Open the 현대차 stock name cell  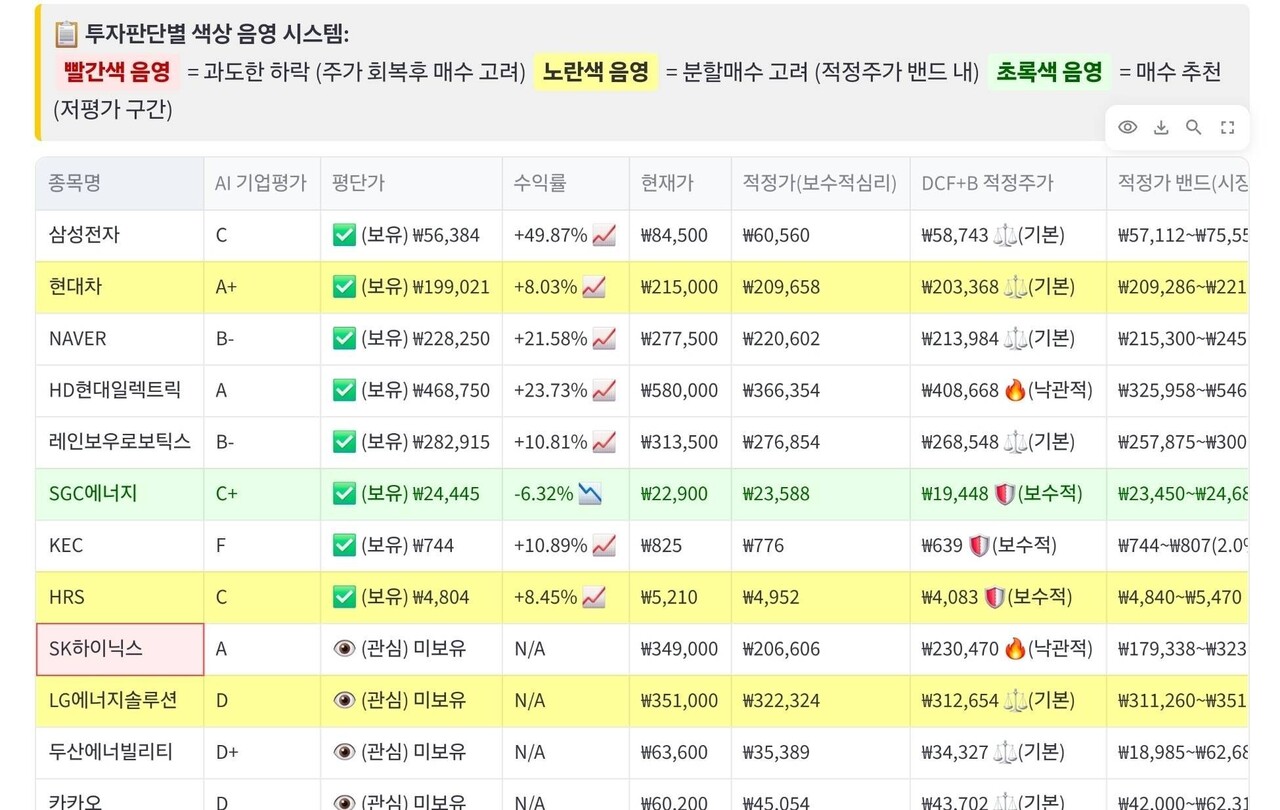tap(73, 287)
